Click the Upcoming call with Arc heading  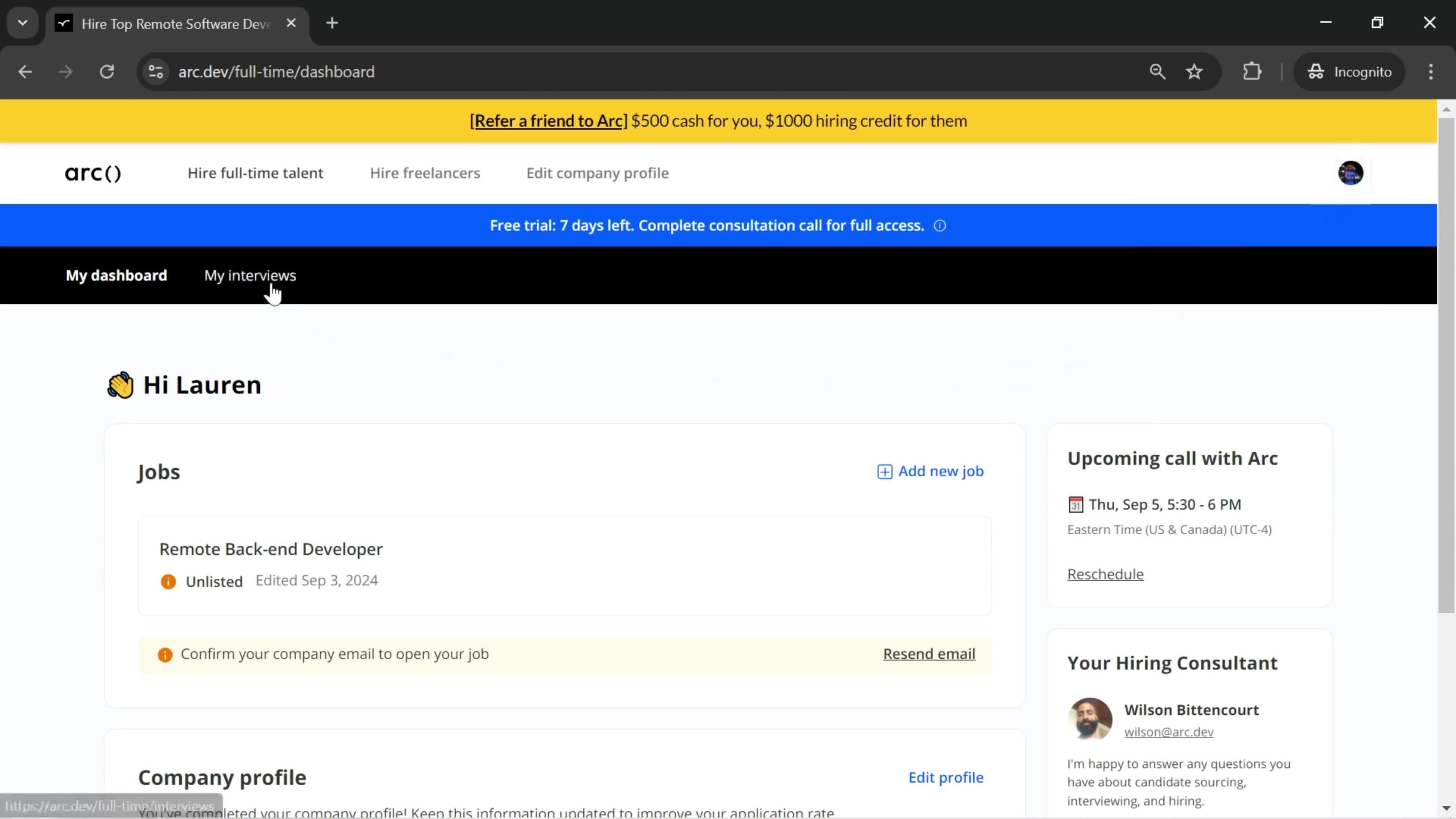pyautogui.click(x=1172, y=458)
